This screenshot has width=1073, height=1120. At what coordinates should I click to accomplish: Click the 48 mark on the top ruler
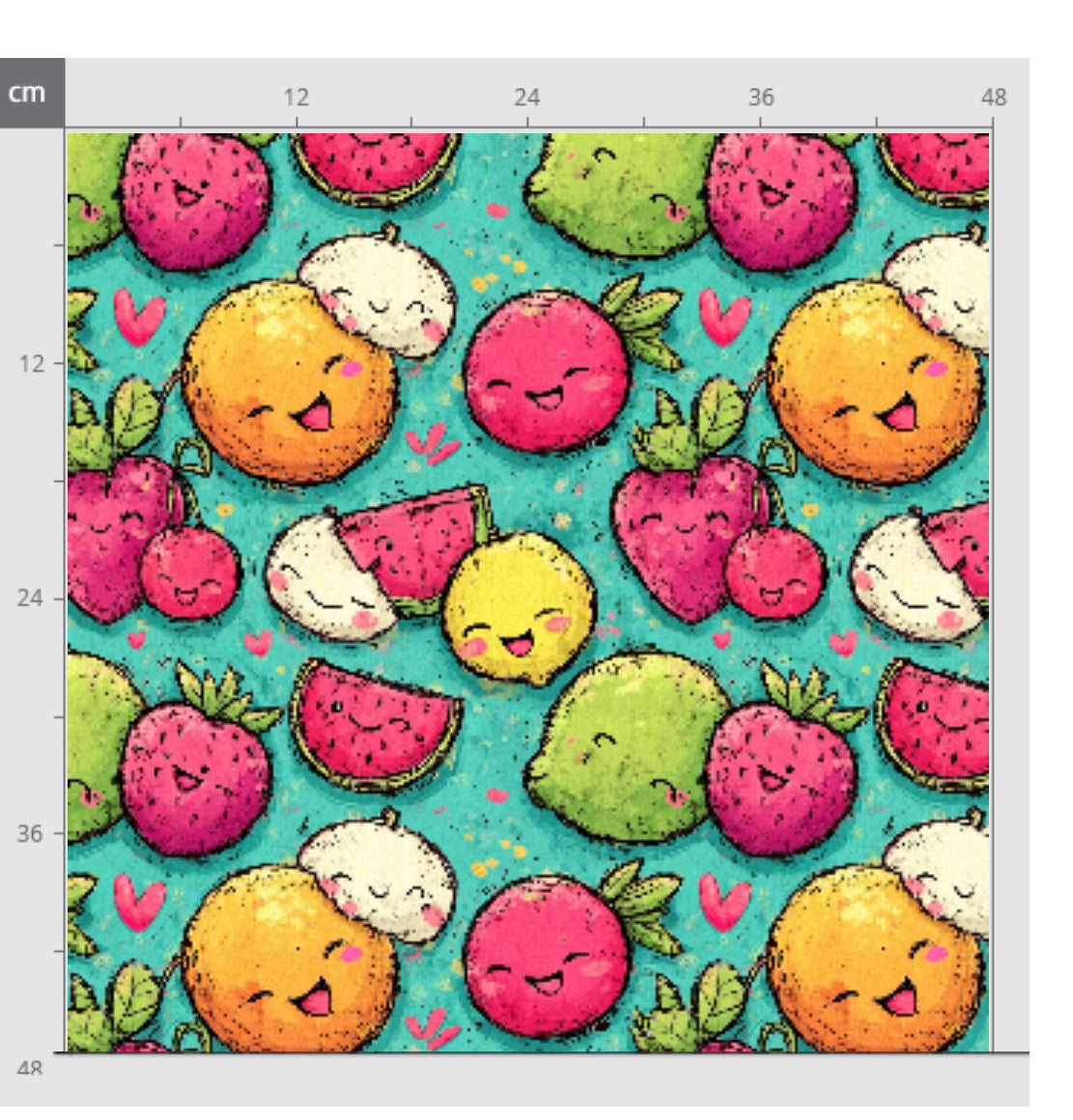click(x=993, y=98)
